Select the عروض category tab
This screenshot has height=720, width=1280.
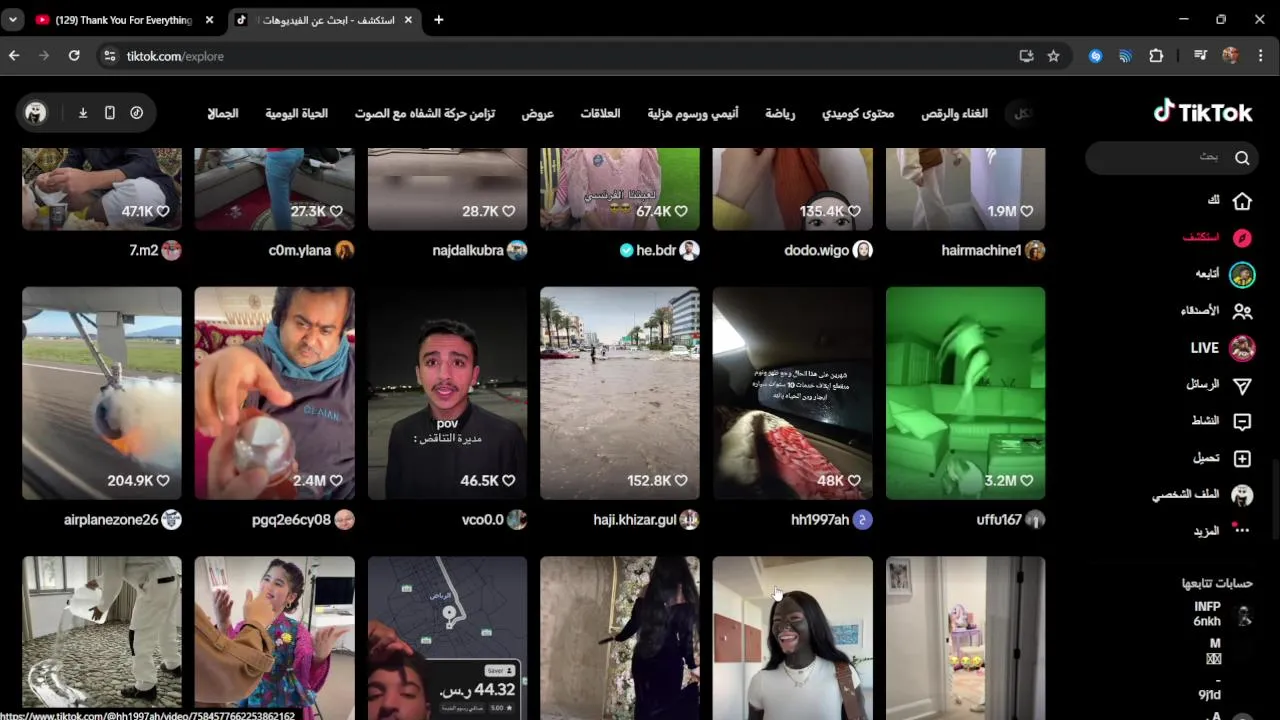click(537, 113)
